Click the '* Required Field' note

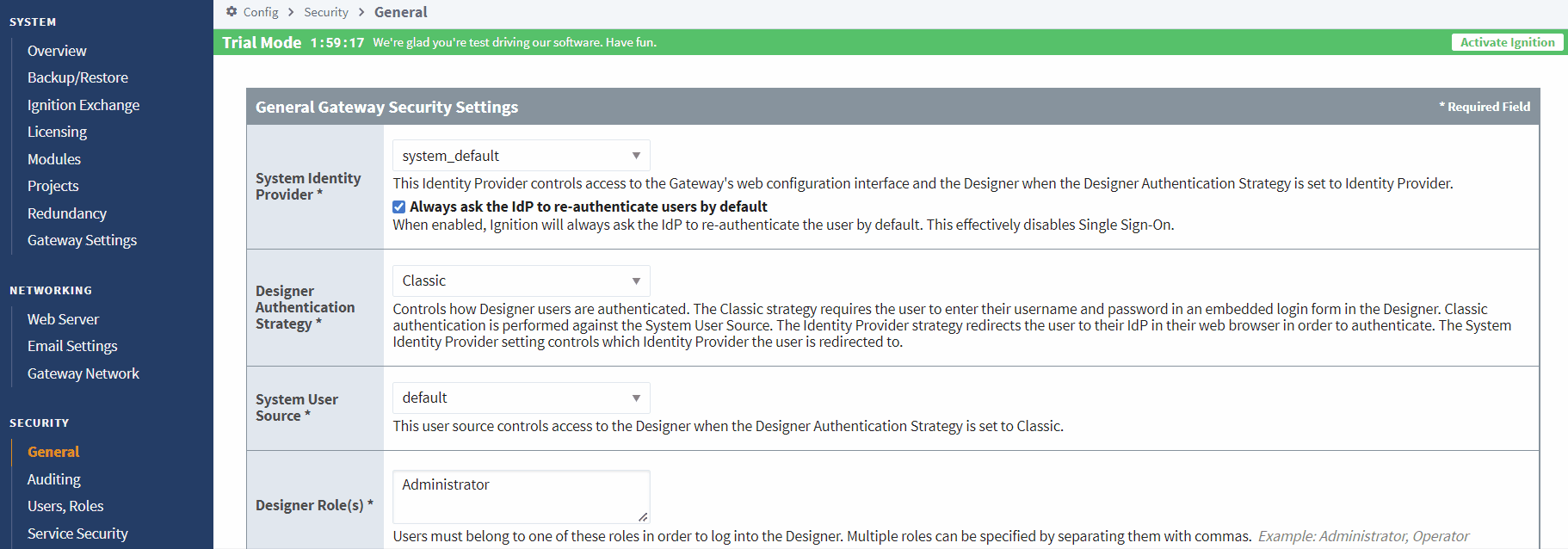click(1485, 107)
